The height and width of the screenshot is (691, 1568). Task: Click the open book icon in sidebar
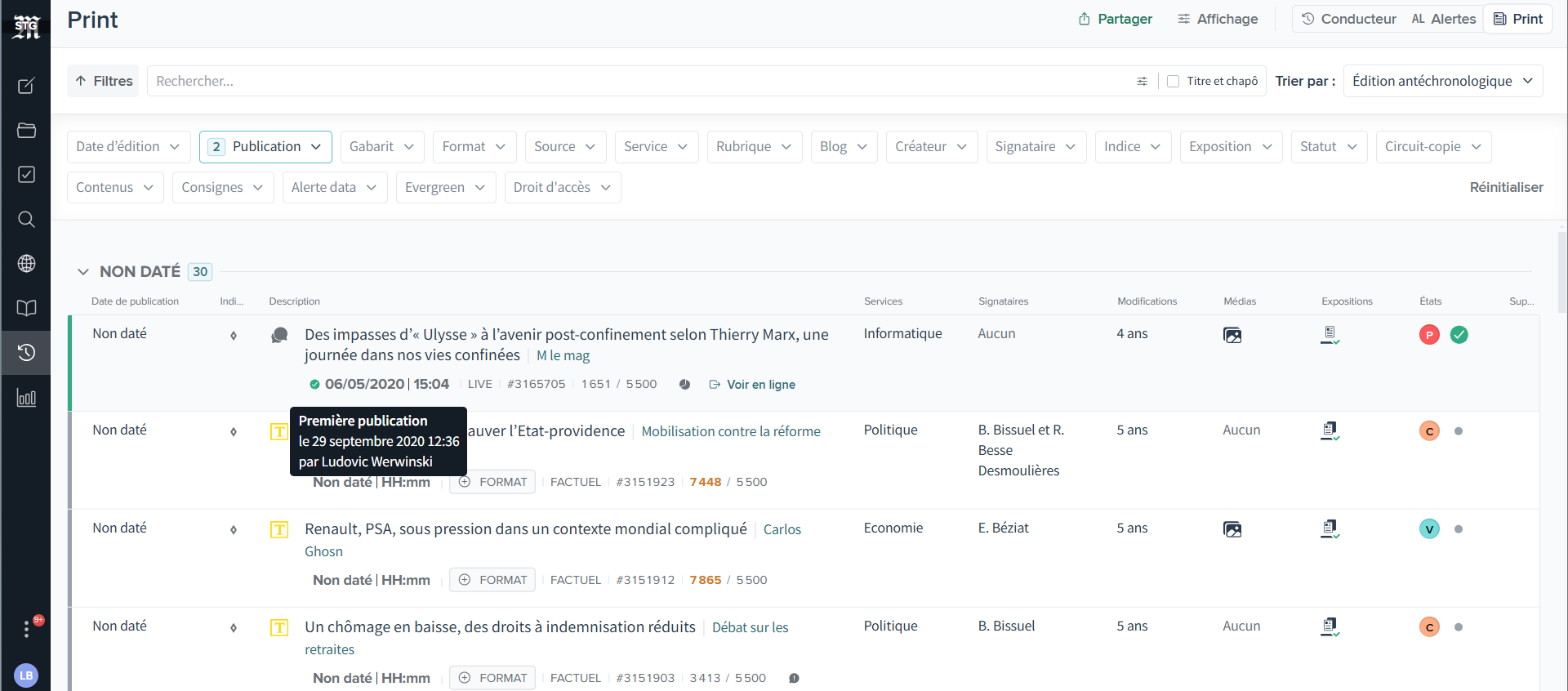tap(26, 308)
